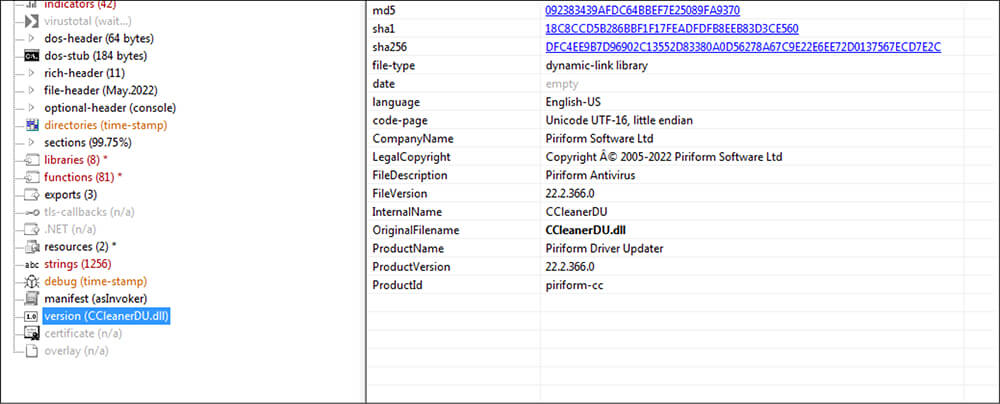Open resources (2) via its icon
Image resolution: width=1000 pixels, height=404 pixels.
(x=31, y=246)
